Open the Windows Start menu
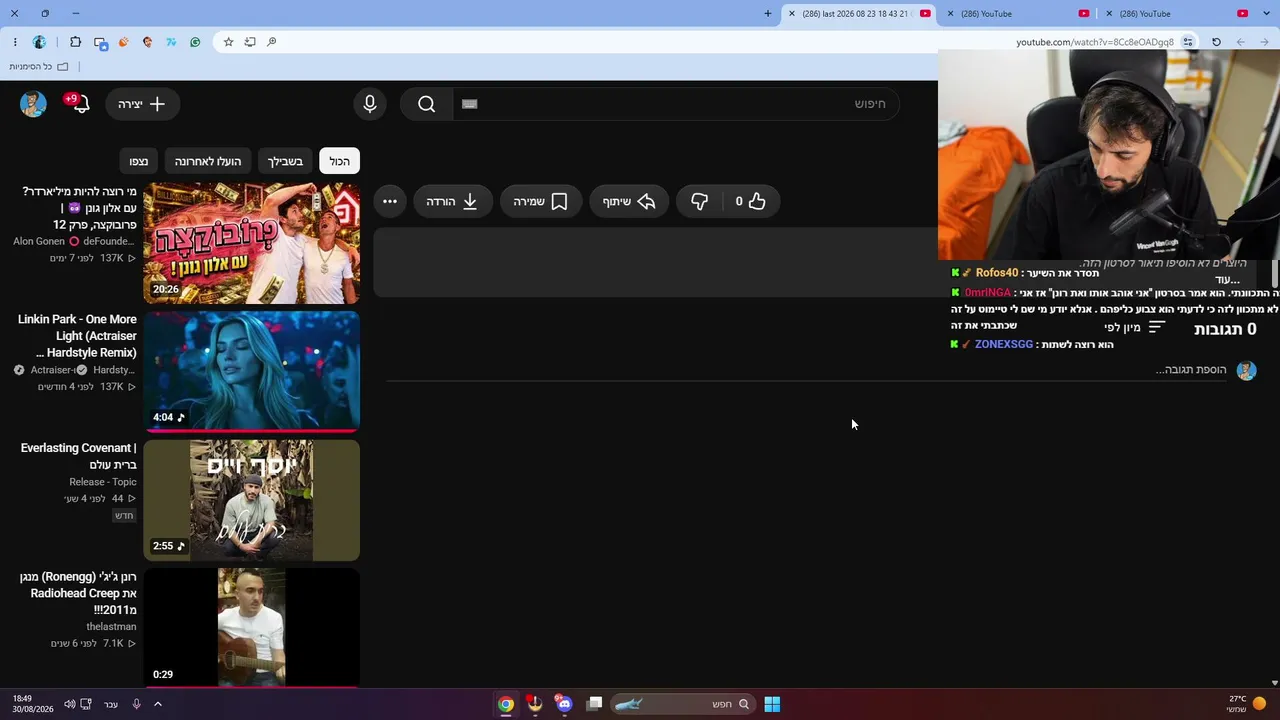The width and height of the screenshot is (1280, 720). click(x=772, y=704)
